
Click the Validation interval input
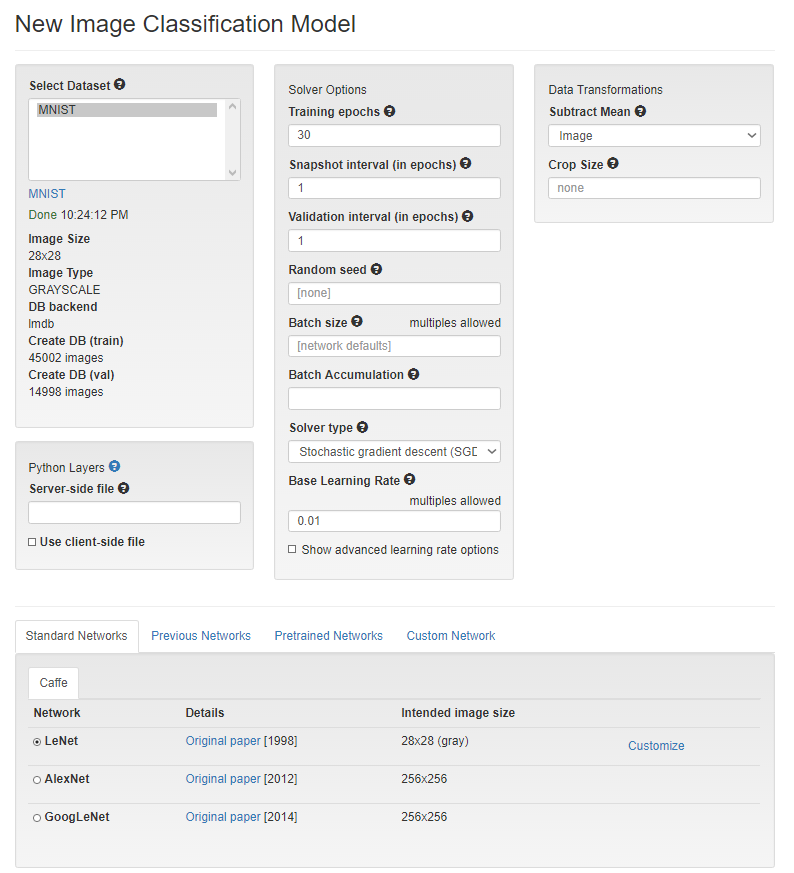(x=394, y=241)
